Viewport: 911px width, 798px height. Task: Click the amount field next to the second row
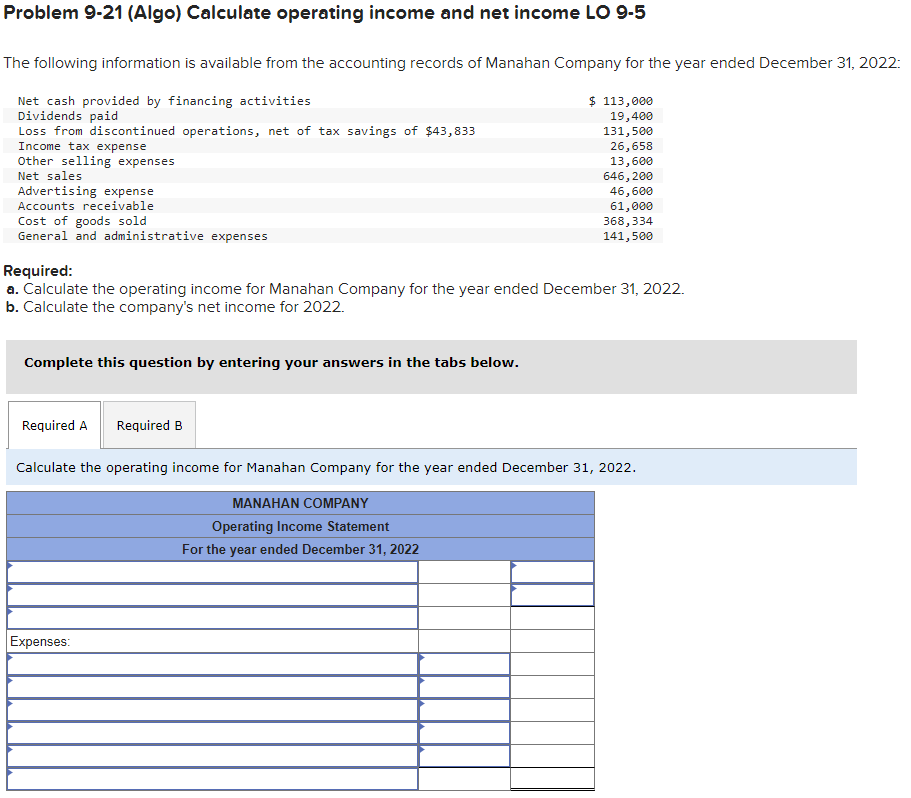coord(463,594)
